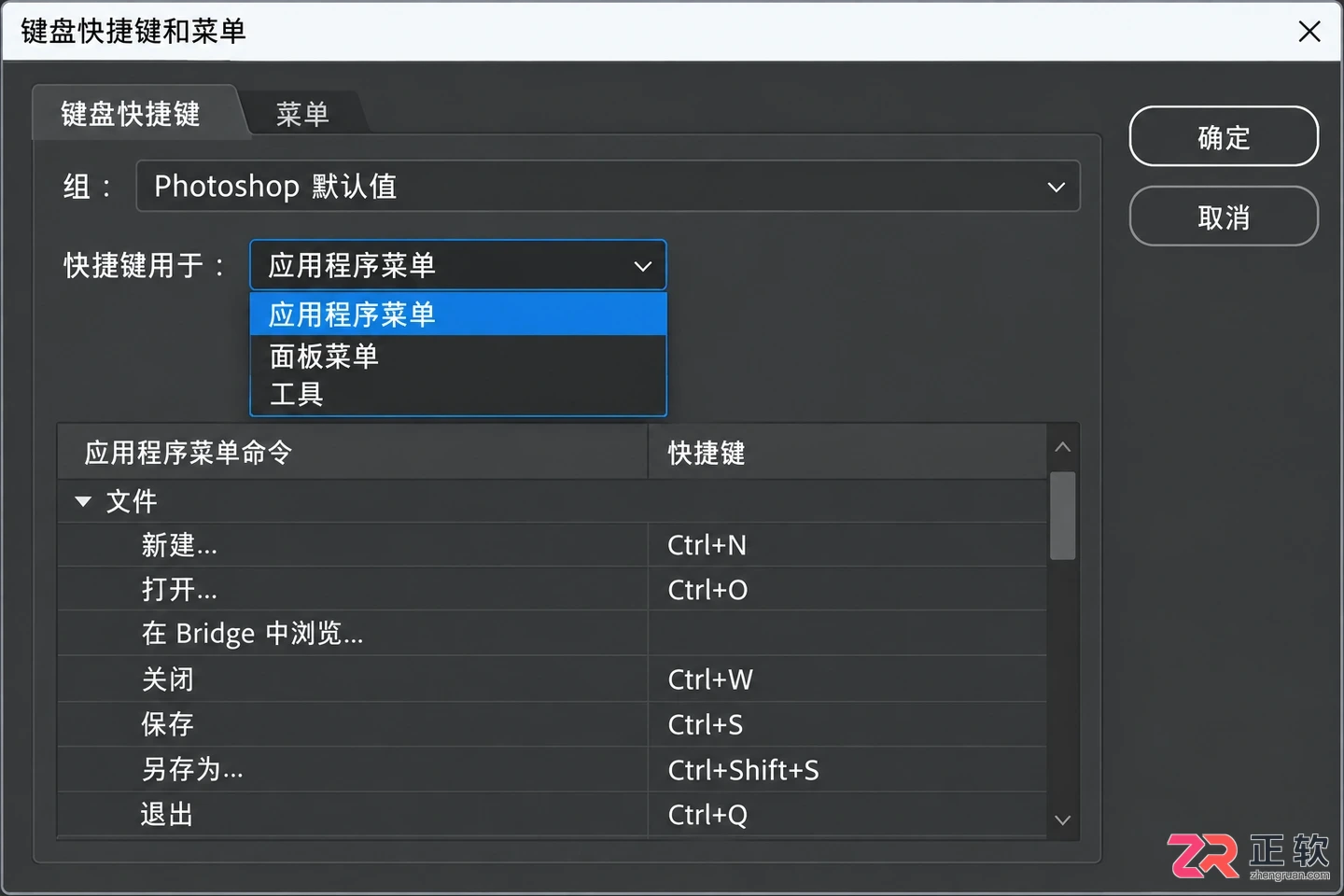Click the Ctrl+S shortcut cell

[847, 724]
